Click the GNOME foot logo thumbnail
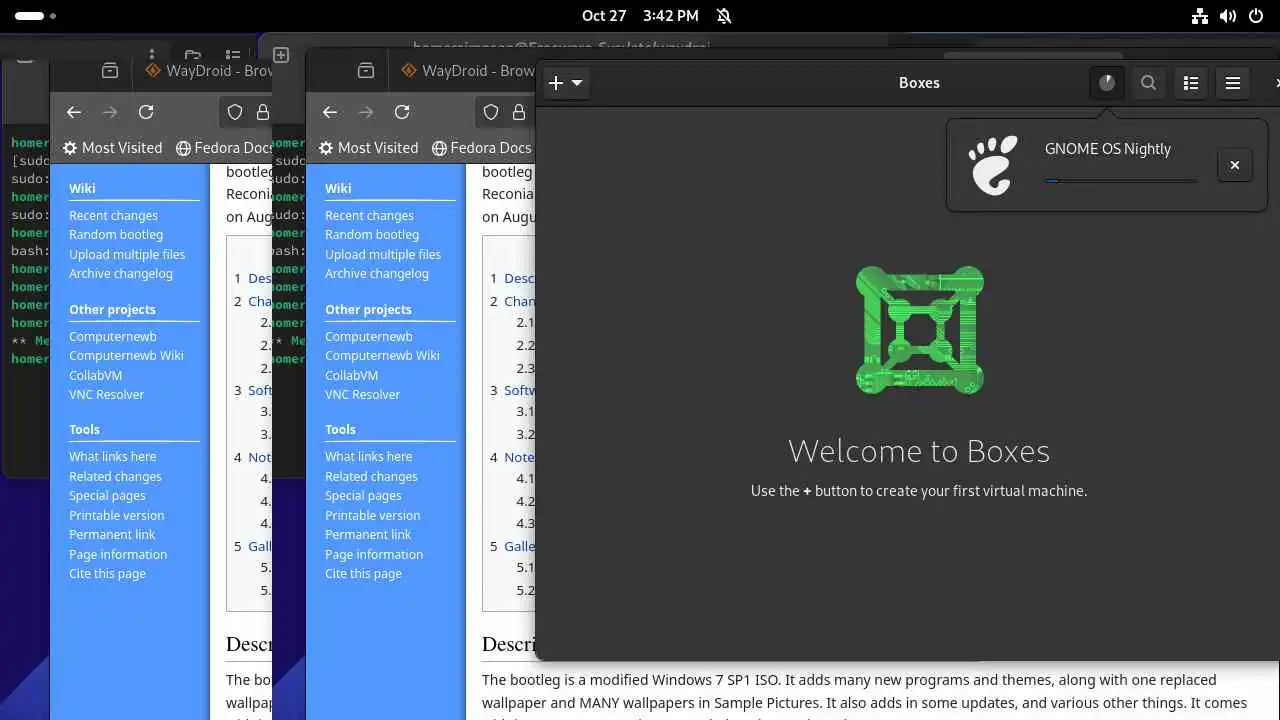This screenshot has height=720, width=1280. [993, 165]
